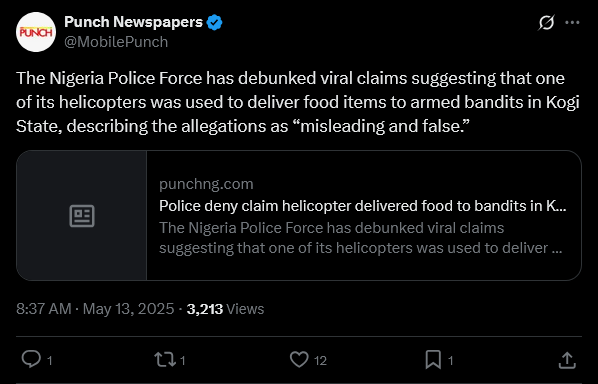Repost this tweet using retweet icon

(165, 360)
